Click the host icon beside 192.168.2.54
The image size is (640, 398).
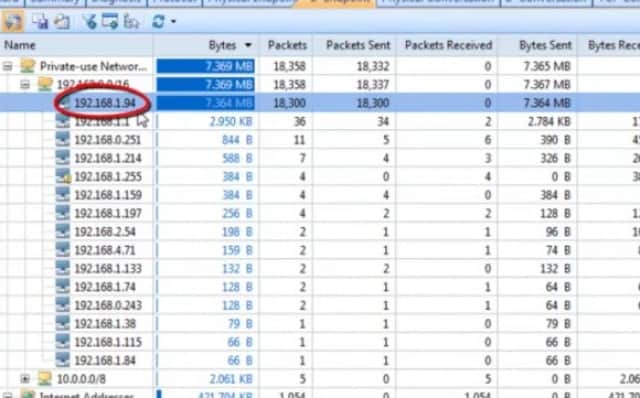coord(62,231)
